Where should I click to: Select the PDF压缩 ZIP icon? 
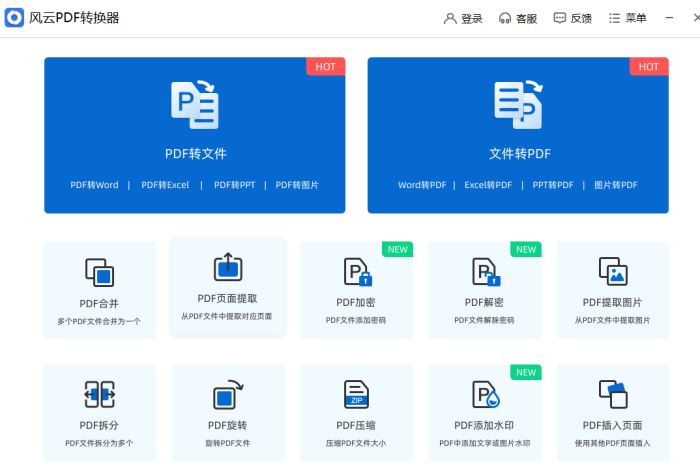[356, 394]
